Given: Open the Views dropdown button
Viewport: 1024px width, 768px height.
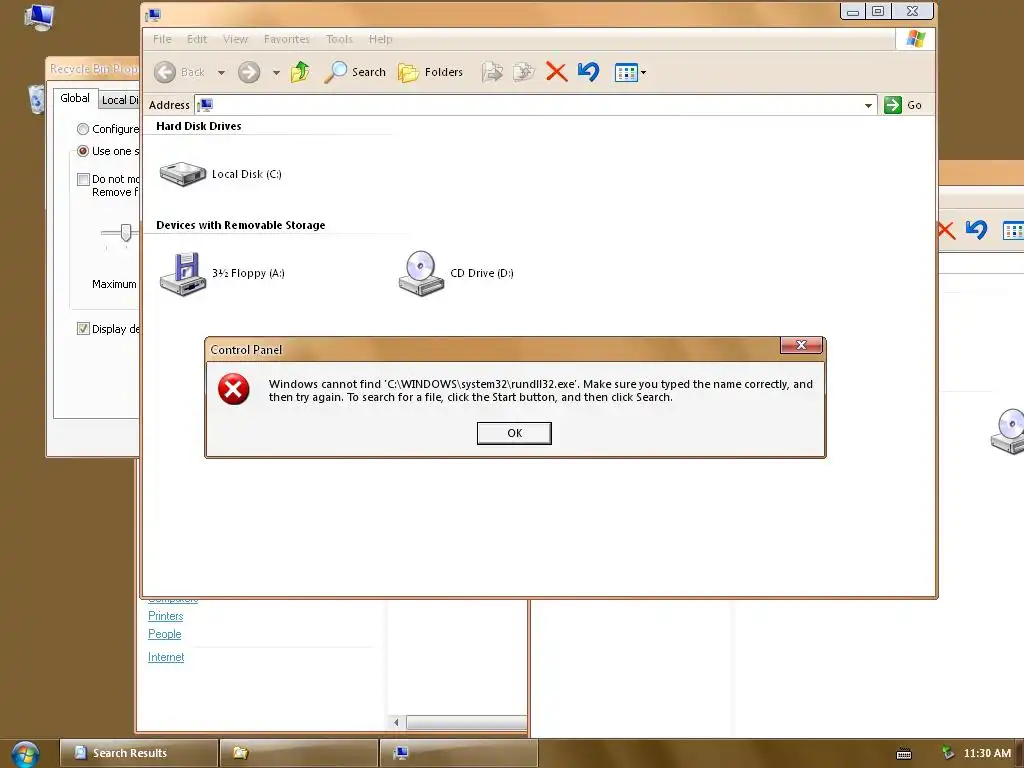Looking at the screenshot, I should pyautogui.click(x=630, y=72).
